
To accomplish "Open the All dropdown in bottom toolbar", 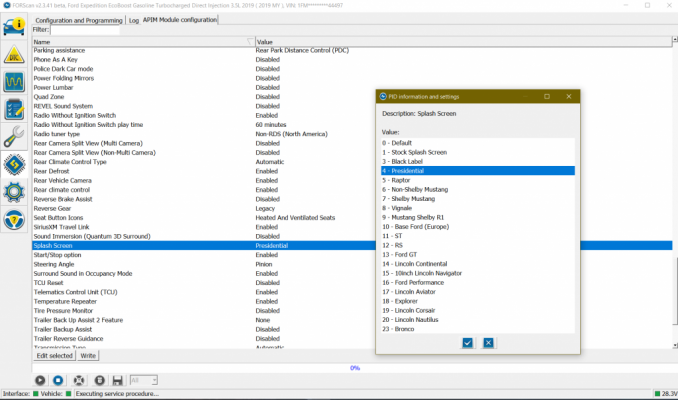I will point(144,380).
